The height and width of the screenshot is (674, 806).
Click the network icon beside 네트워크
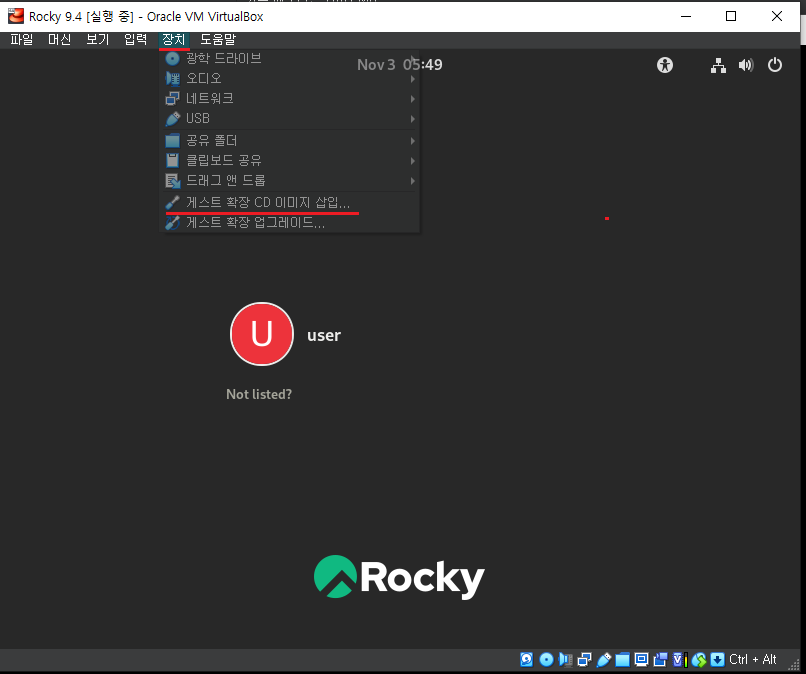point(173,99)
